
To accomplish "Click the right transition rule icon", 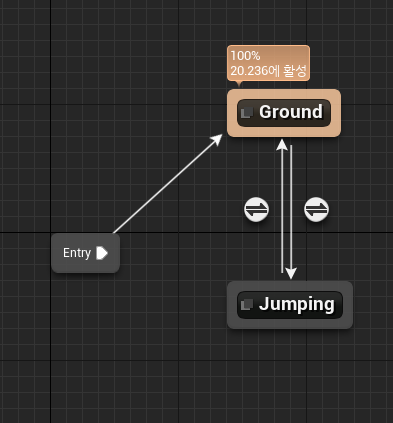I will click(316, 209).
